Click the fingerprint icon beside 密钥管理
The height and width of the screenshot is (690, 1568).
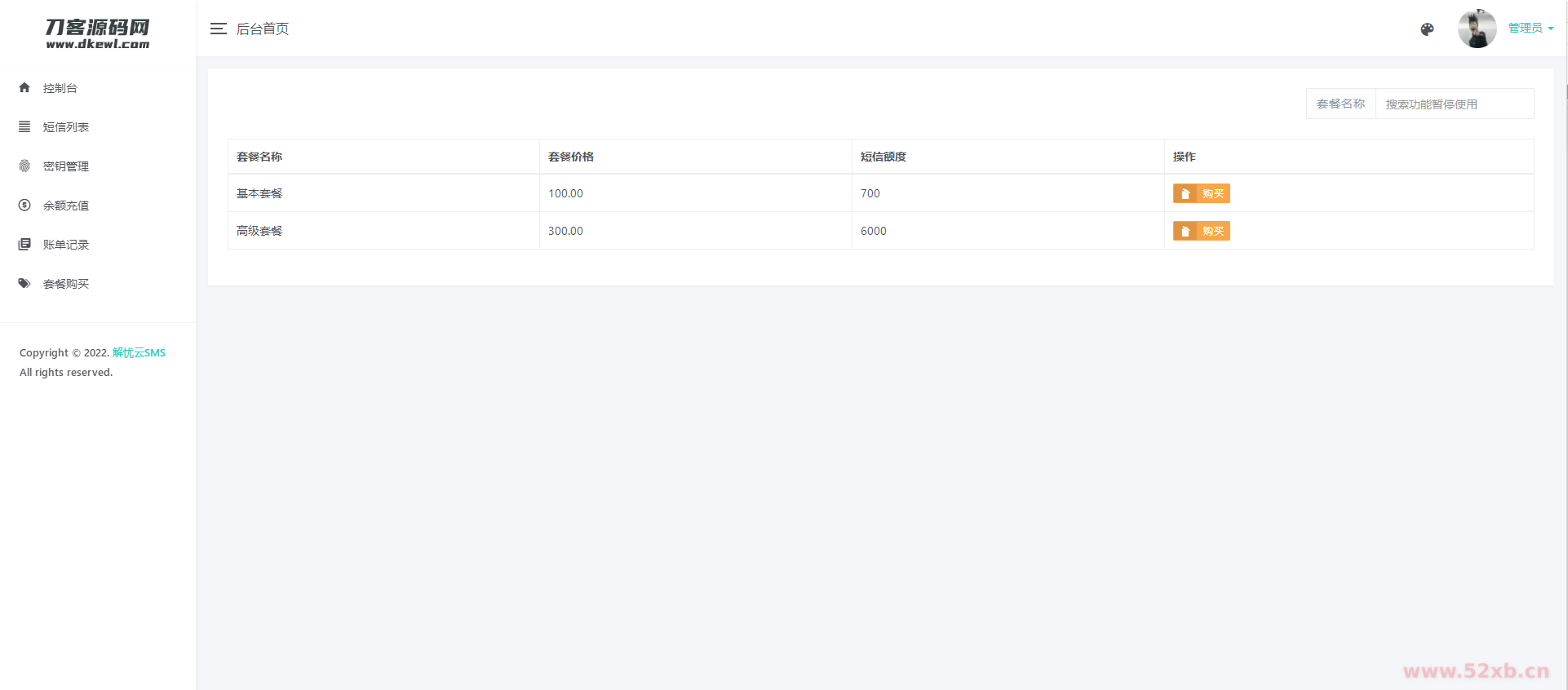[x=24, y=166]
